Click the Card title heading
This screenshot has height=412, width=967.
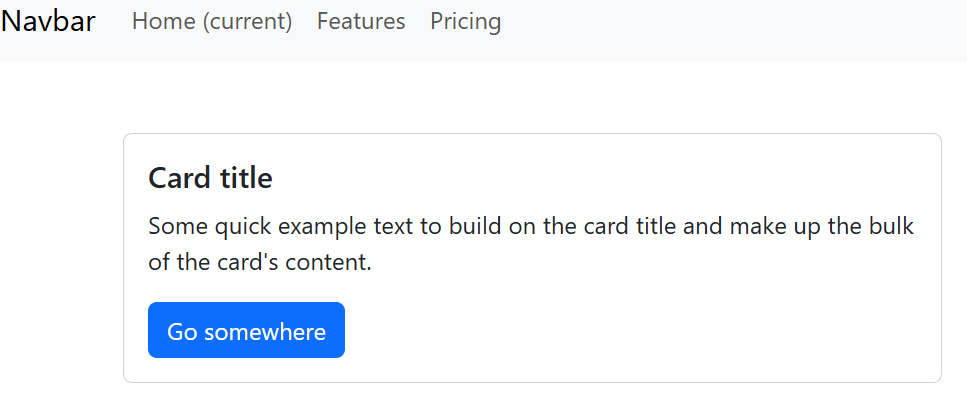pyautogui.click(x=210, y=179)
